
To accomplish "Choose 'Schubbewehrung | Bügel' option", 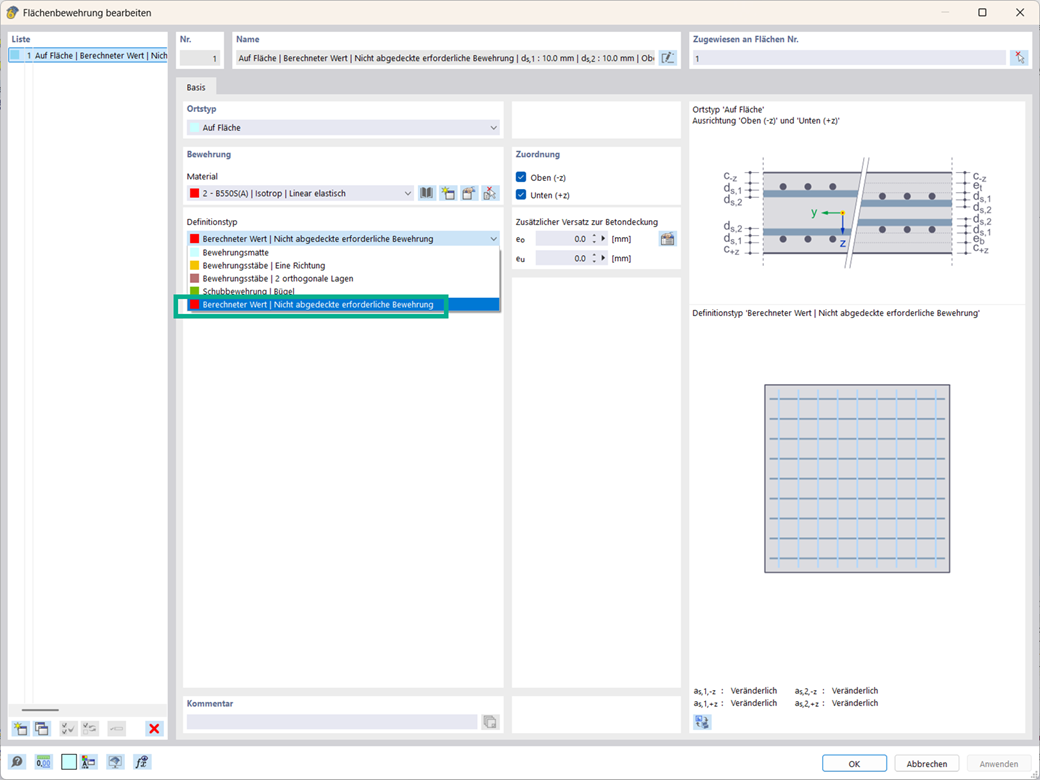I will 343,291.
